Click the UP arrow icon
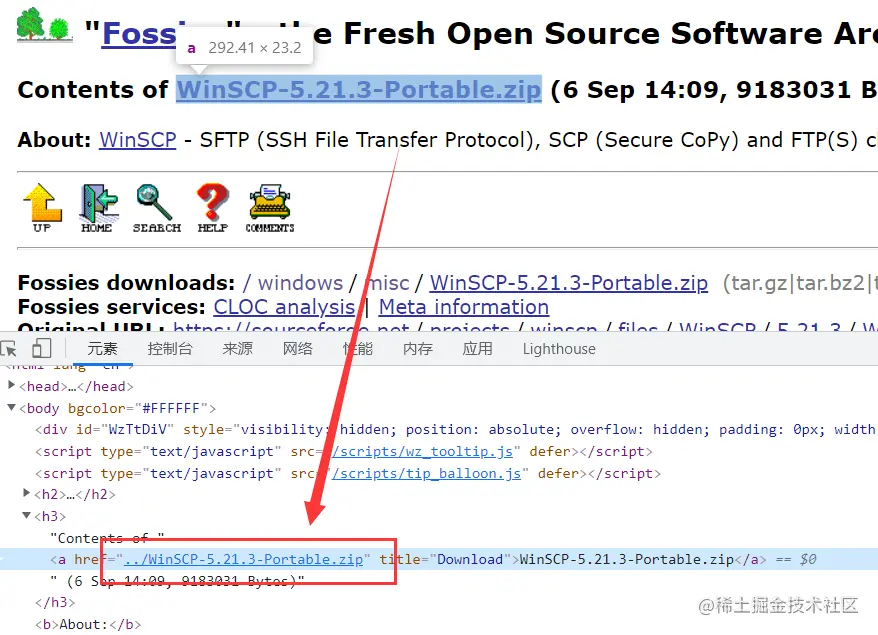Screen dimensions: 878x635 tap(43, 208)
